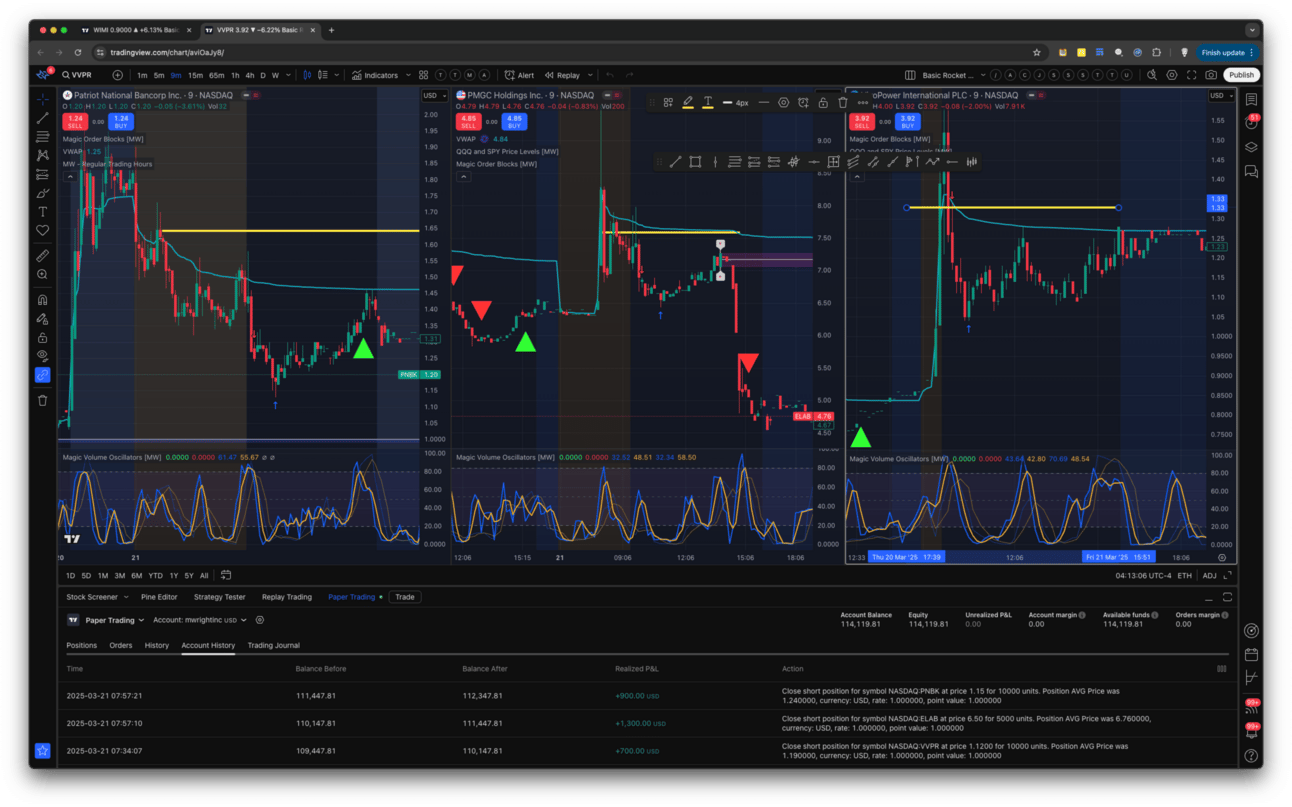Start bar Replay mode
The width and height of the screenshot is (1292, 807).
pyautogui.click(x=562, y=75)
